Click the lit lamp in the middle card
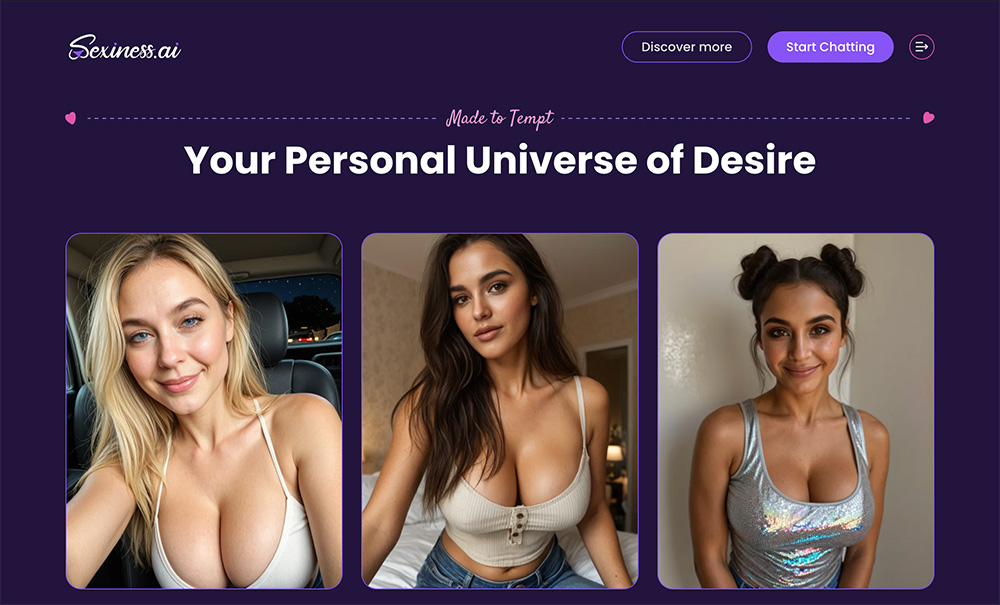The height and width of the screenshot is (605, 1000). (x=614, y=454)
